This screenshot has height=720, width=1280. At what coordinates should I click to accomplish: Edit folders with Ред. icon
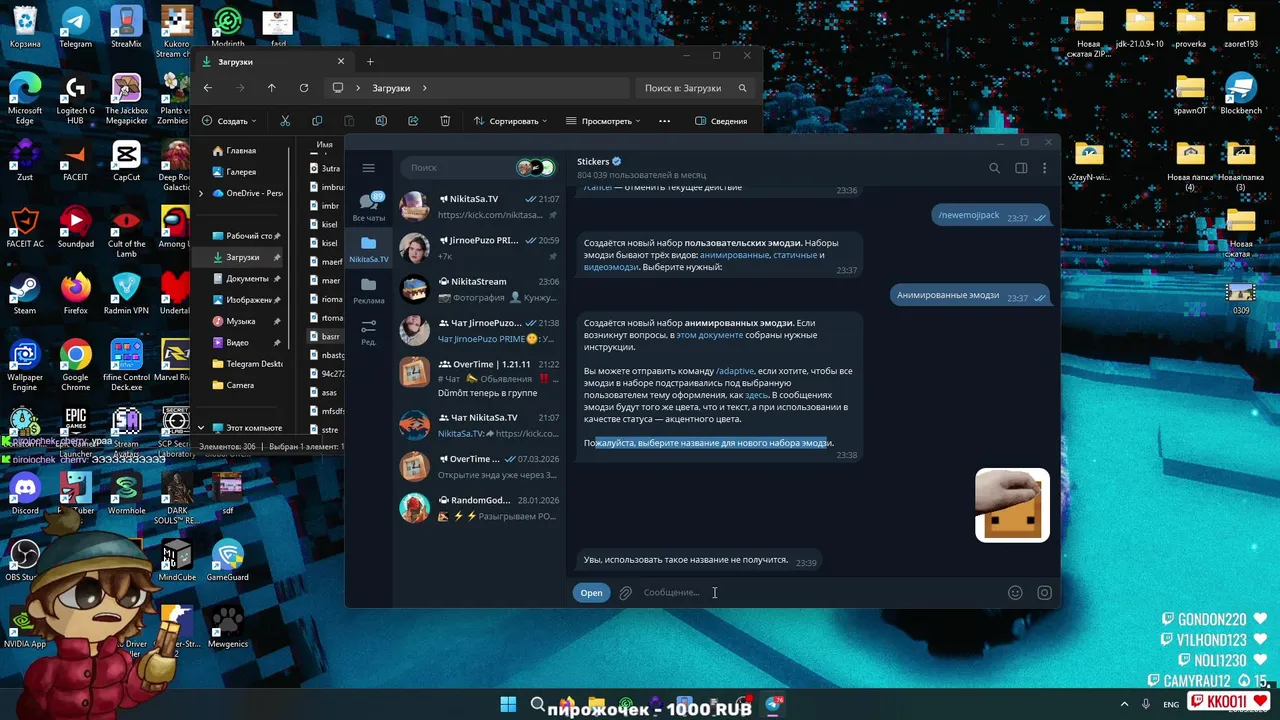pyautogui.click(x=368, y=332)
